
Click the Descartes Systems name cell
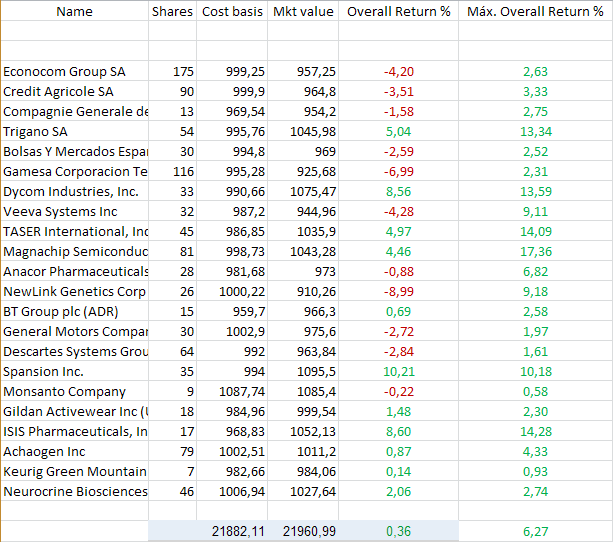(x=75, y=351)
